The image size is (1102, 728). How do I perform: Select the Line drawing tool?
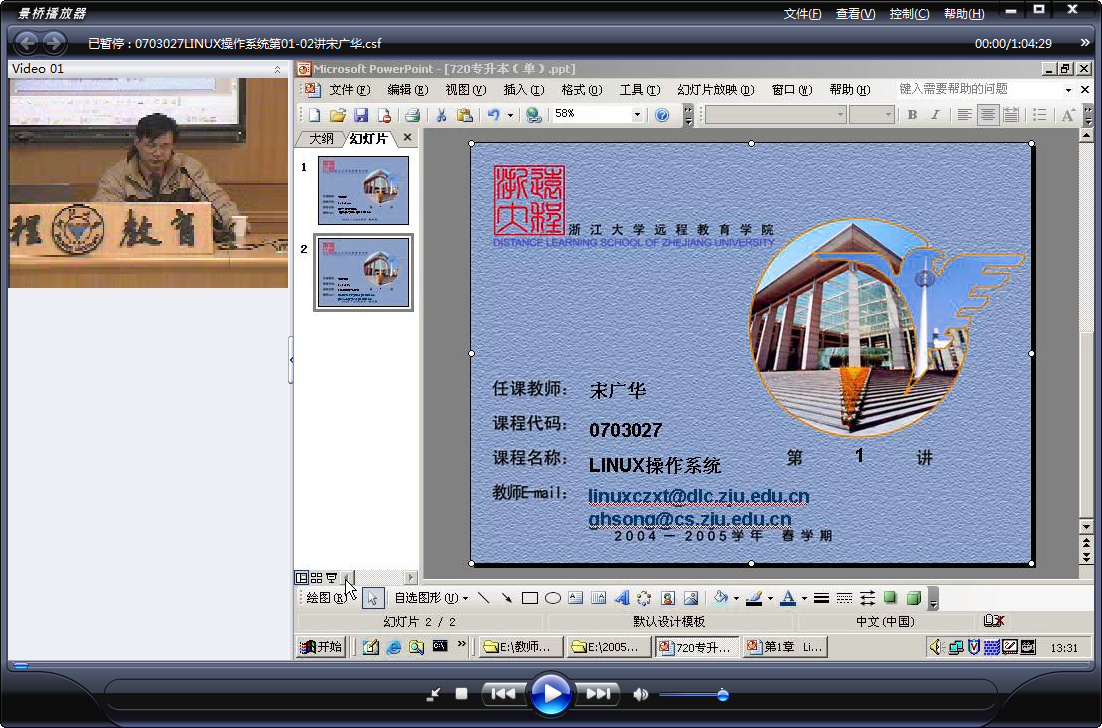point(484,598)
